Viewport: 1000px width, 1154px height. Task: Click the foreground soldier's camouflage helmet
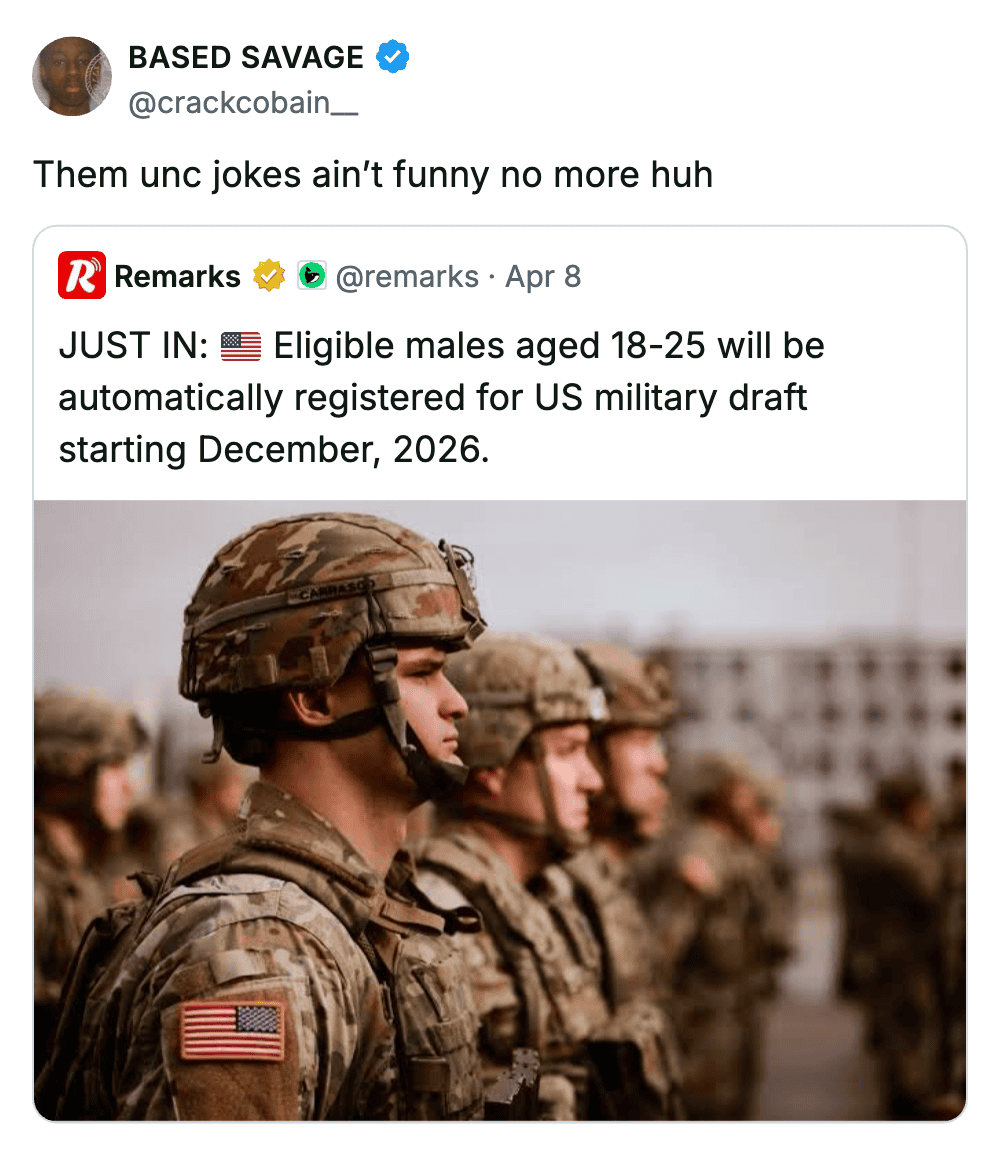[330, 603]
